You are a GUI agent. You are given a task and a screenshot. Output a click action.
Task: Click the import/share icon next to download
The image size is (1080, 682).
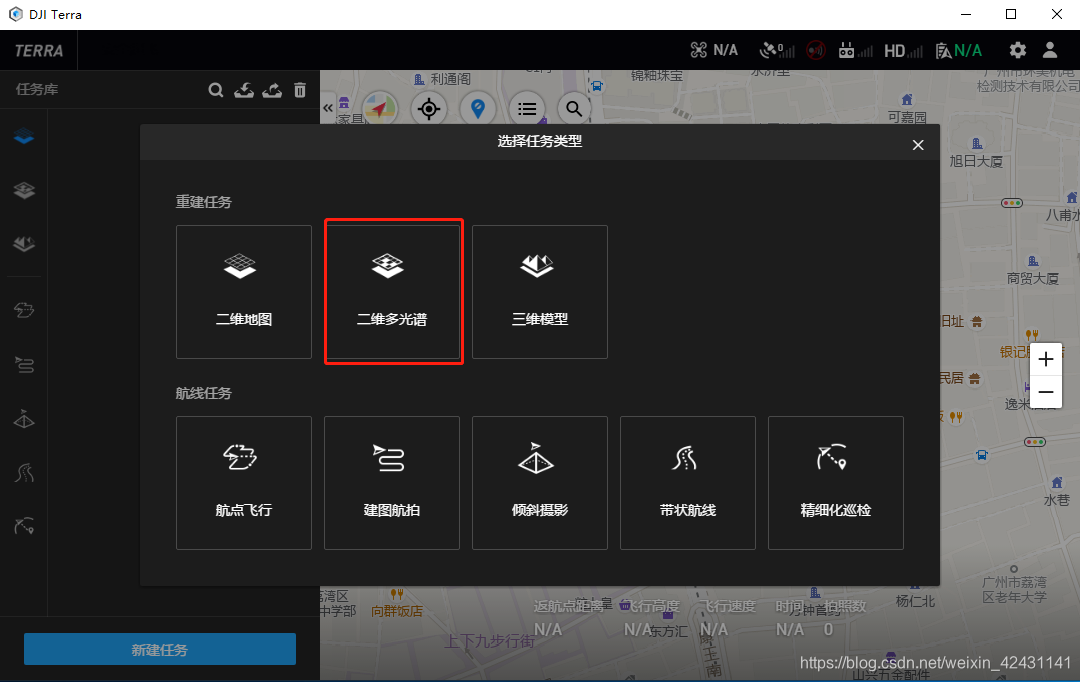pyautogui.click(x=271, y=89)
